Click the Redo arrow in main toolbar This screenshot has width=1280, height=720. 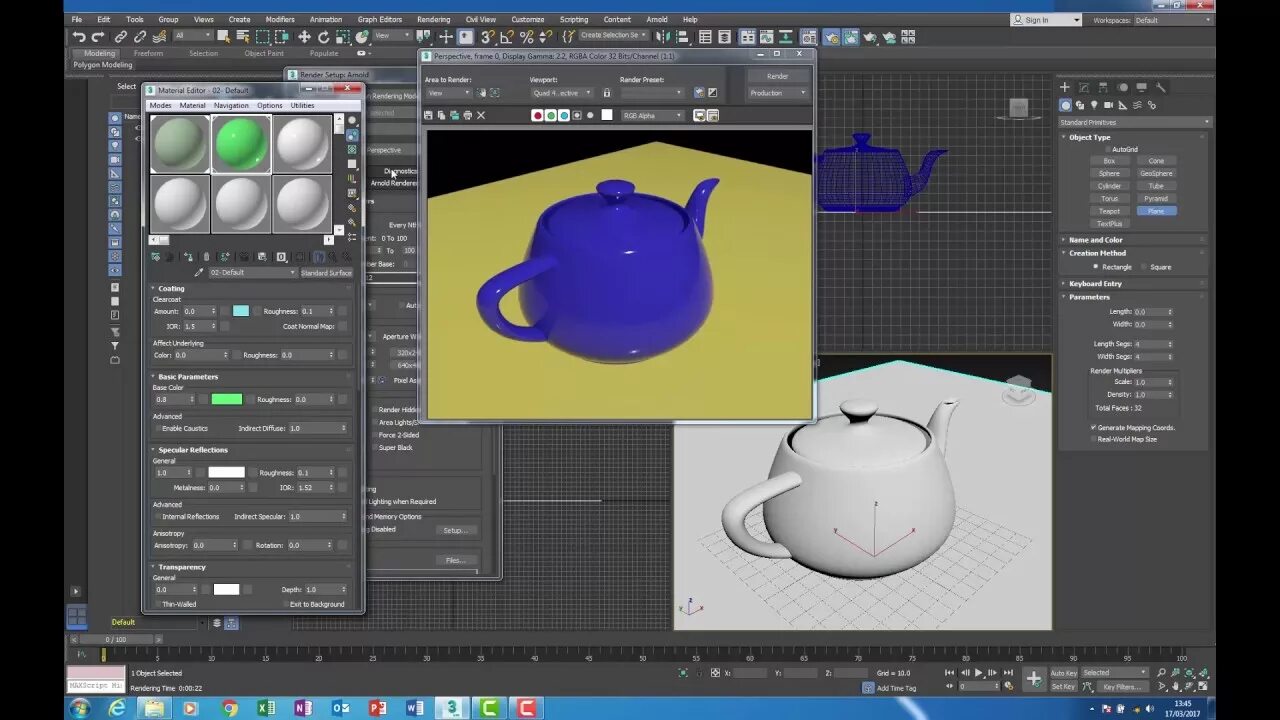tap(98, 37)
